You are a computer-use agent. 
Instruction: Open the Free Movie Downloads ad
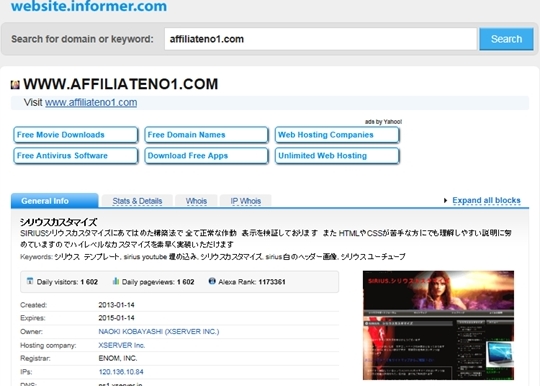pos(75,135)
